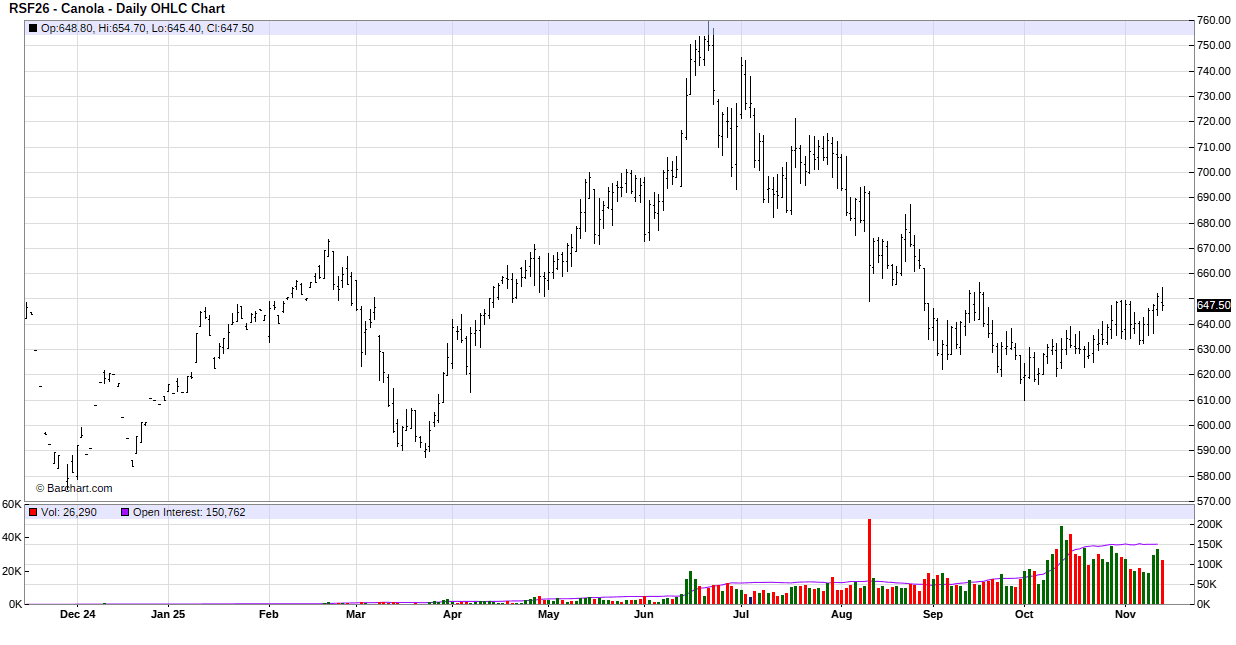Click the Aug month axis label
1236x645 pixels.
pos(841,615)
